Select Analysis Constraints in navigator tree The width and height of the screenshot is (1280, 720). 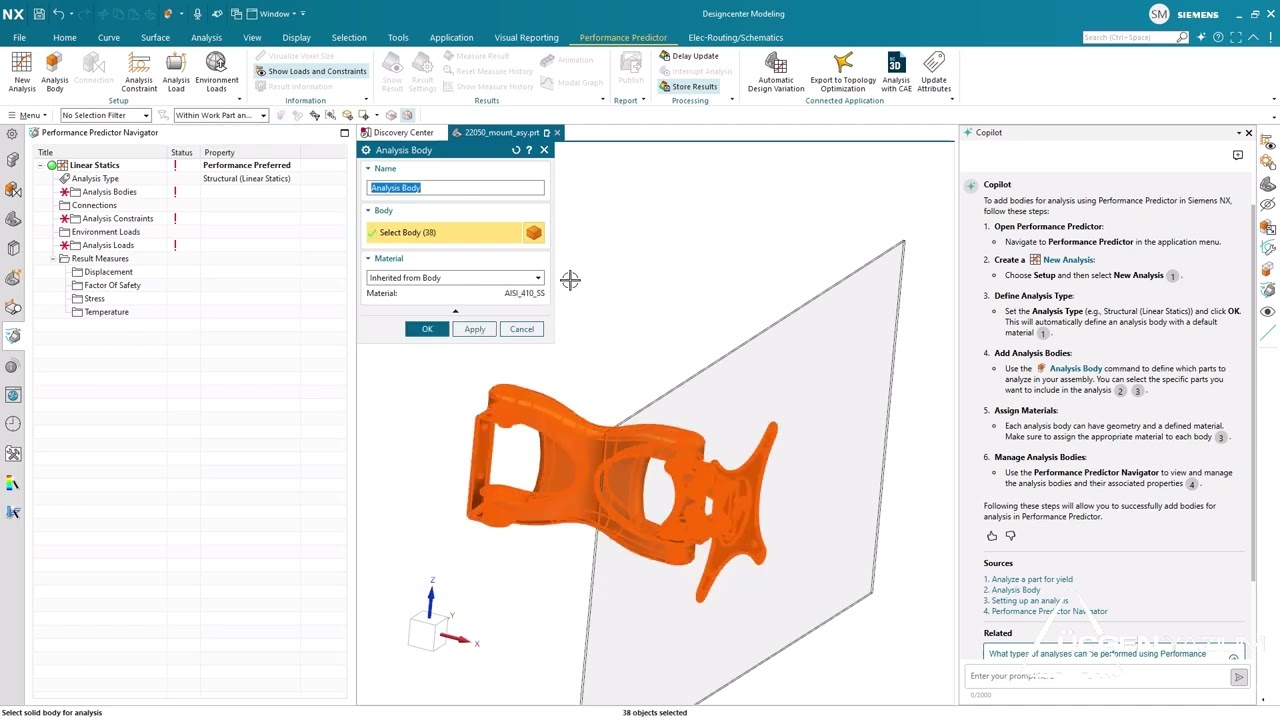(118, 219)
